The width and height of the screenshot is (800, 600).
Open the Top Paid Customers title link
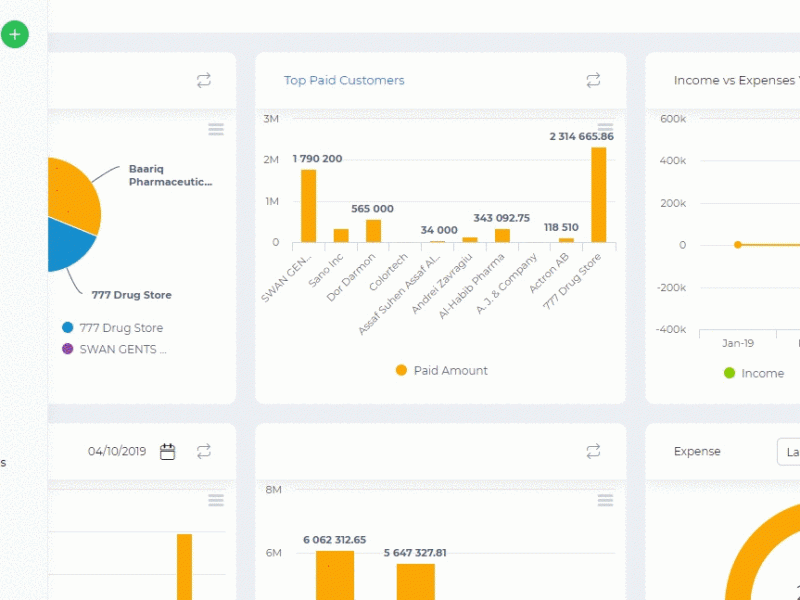[x=344, y=80]
